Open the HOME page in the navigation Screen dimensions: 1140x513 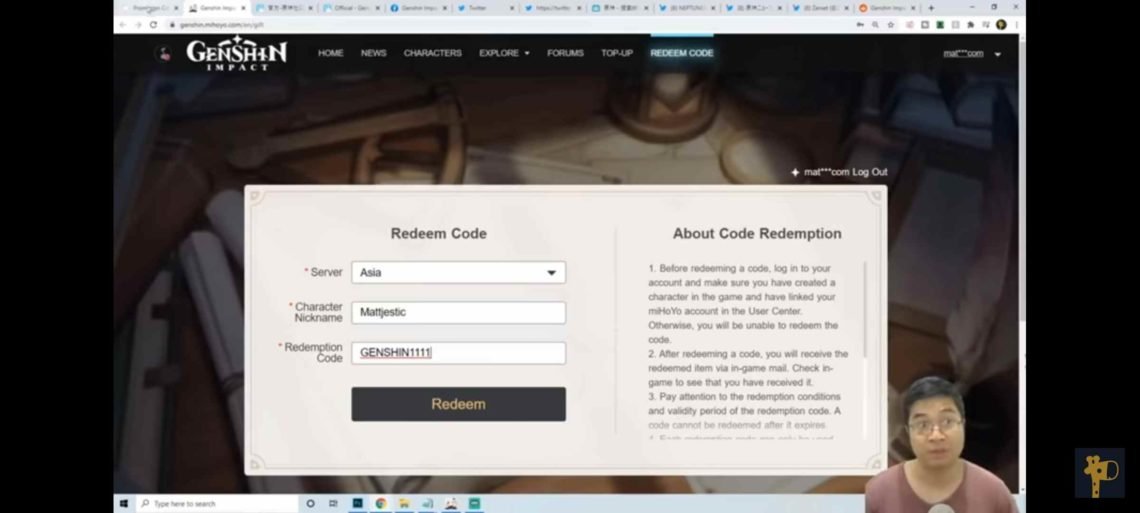click(330, 53)
